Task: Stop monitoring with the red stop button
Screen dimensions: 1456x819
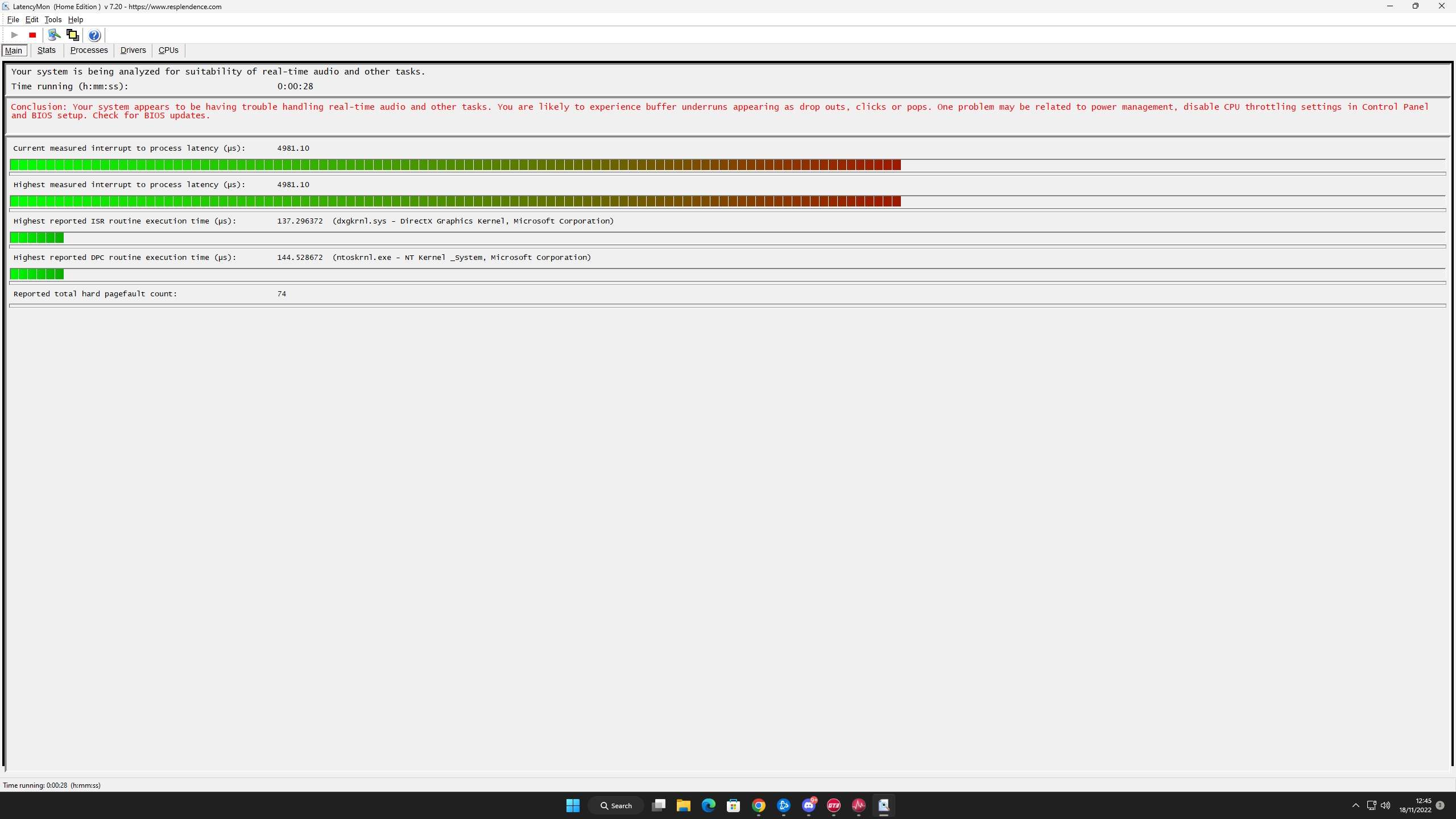Action: 32,35
